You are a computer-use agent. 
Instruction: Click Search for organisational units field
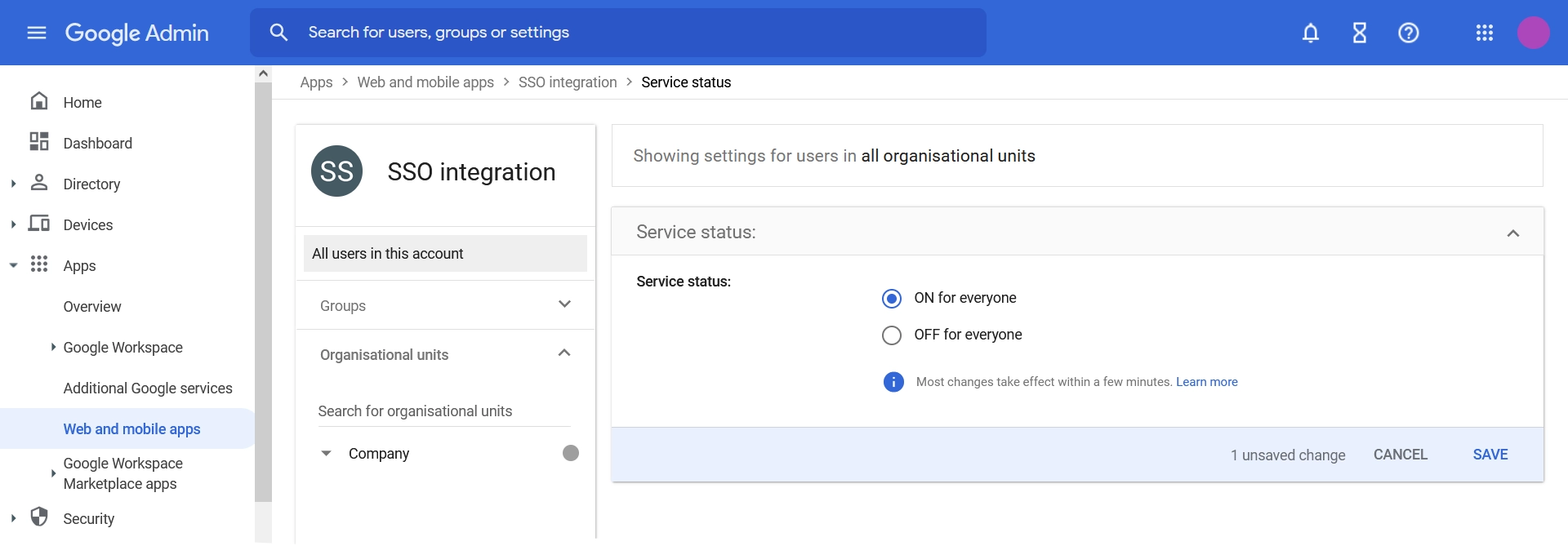pos(444,411)
